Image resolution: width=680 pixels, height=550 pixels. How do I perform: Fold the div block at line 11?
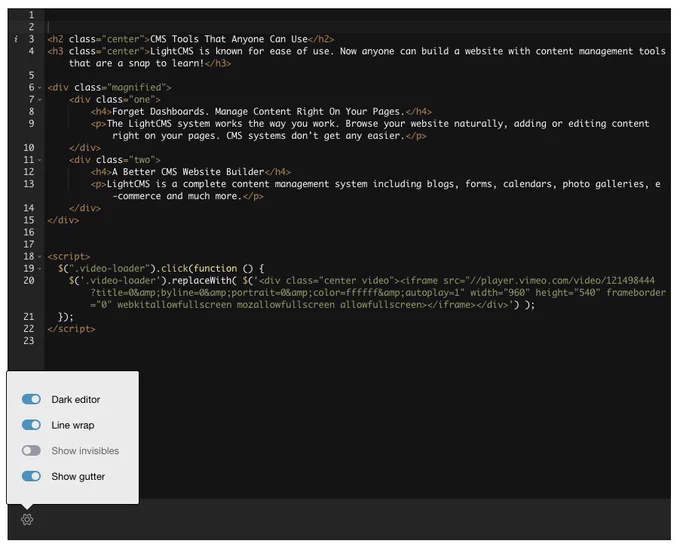tap(39, 160)
